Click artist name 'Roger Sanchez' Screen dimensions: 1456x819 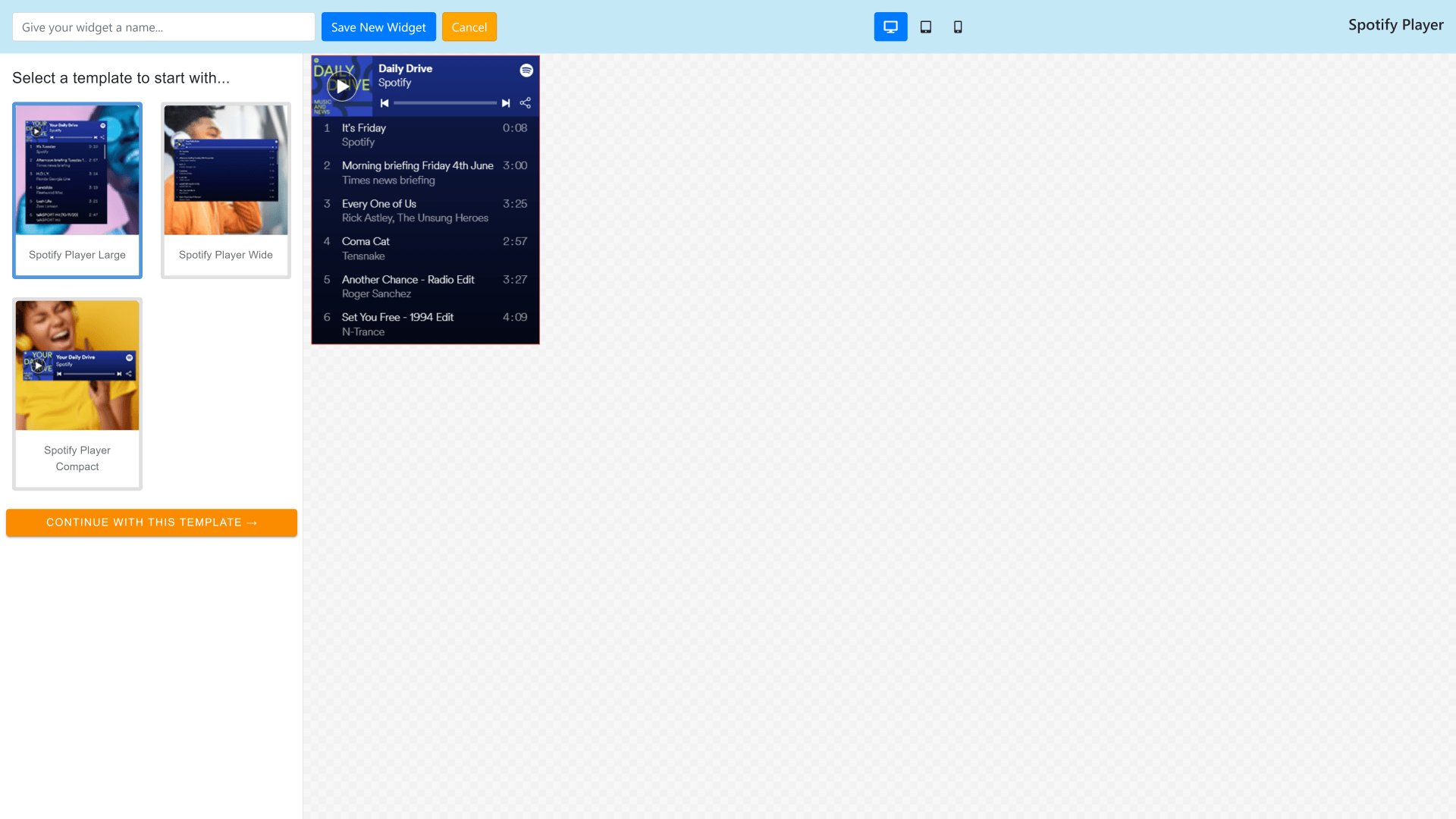[x=376, y=294]
